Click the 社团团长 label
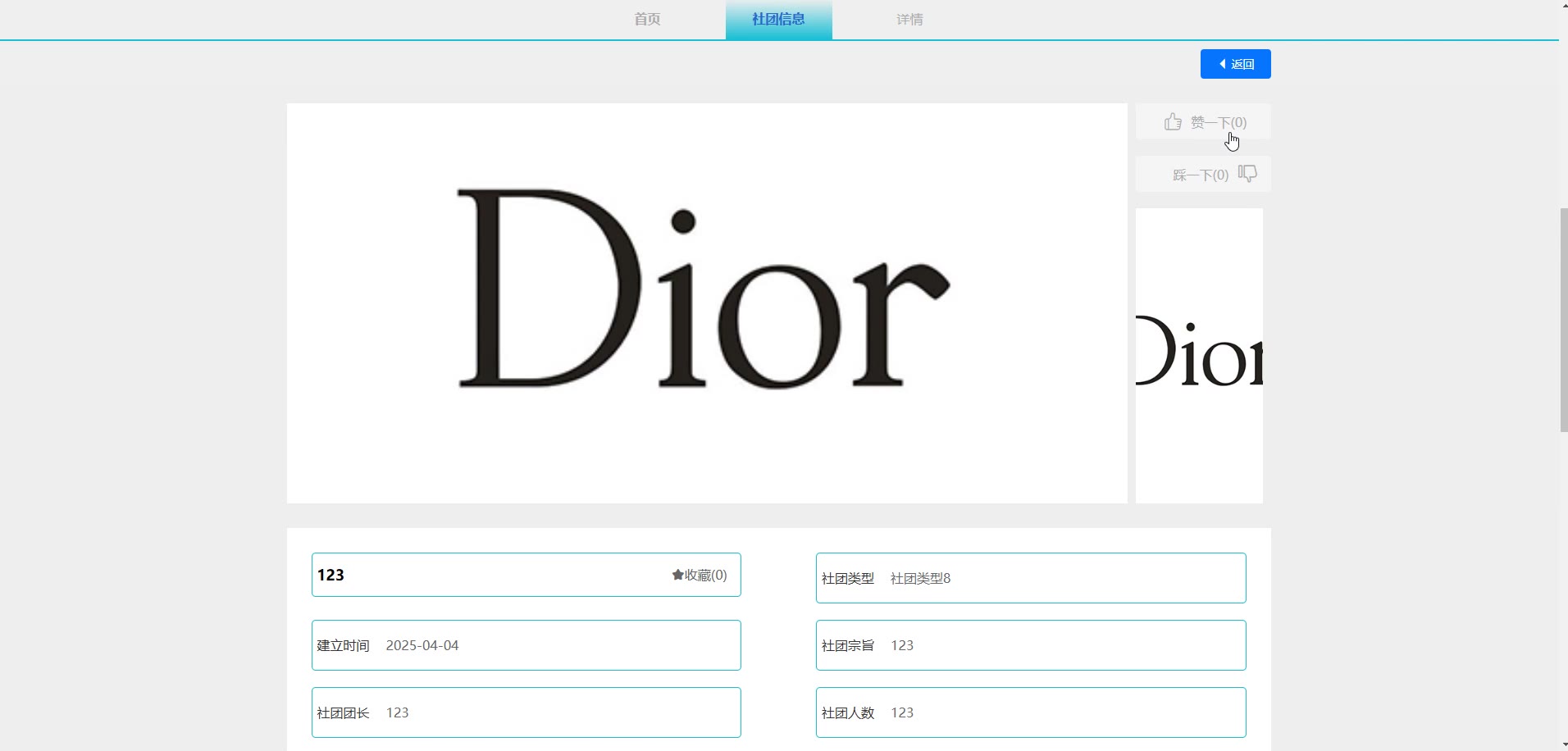Viewport: 1568px width, 751px height. (344, 712)
